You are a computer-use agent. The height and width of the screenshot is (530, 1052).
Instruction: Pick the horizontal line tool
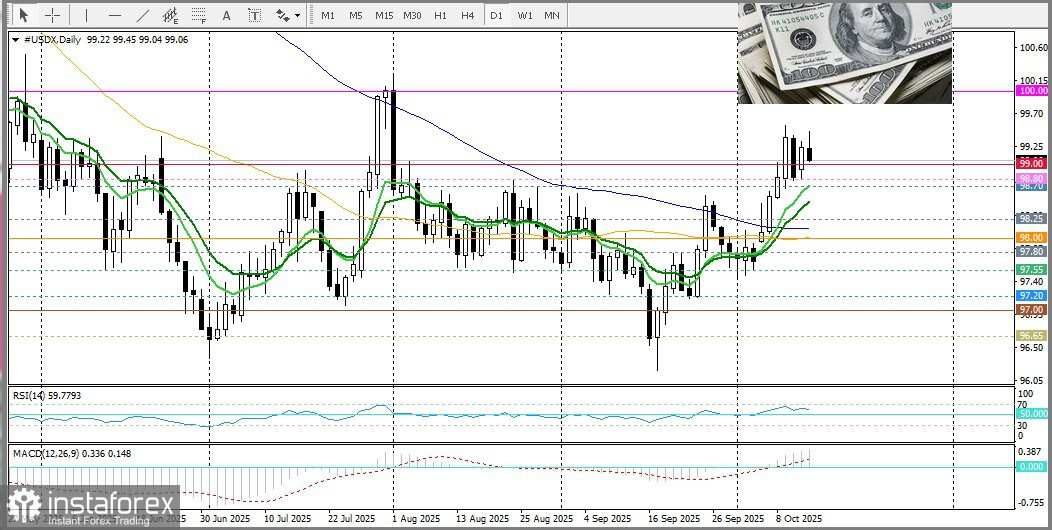tap(114, 15)
